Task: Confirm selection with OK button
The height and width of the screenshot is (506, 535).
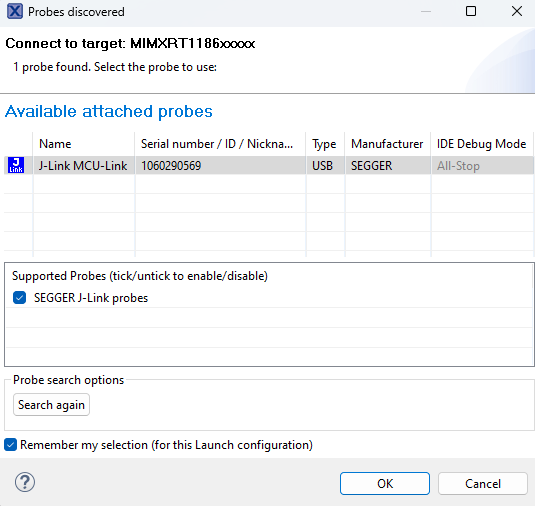Action: point(385,483)
